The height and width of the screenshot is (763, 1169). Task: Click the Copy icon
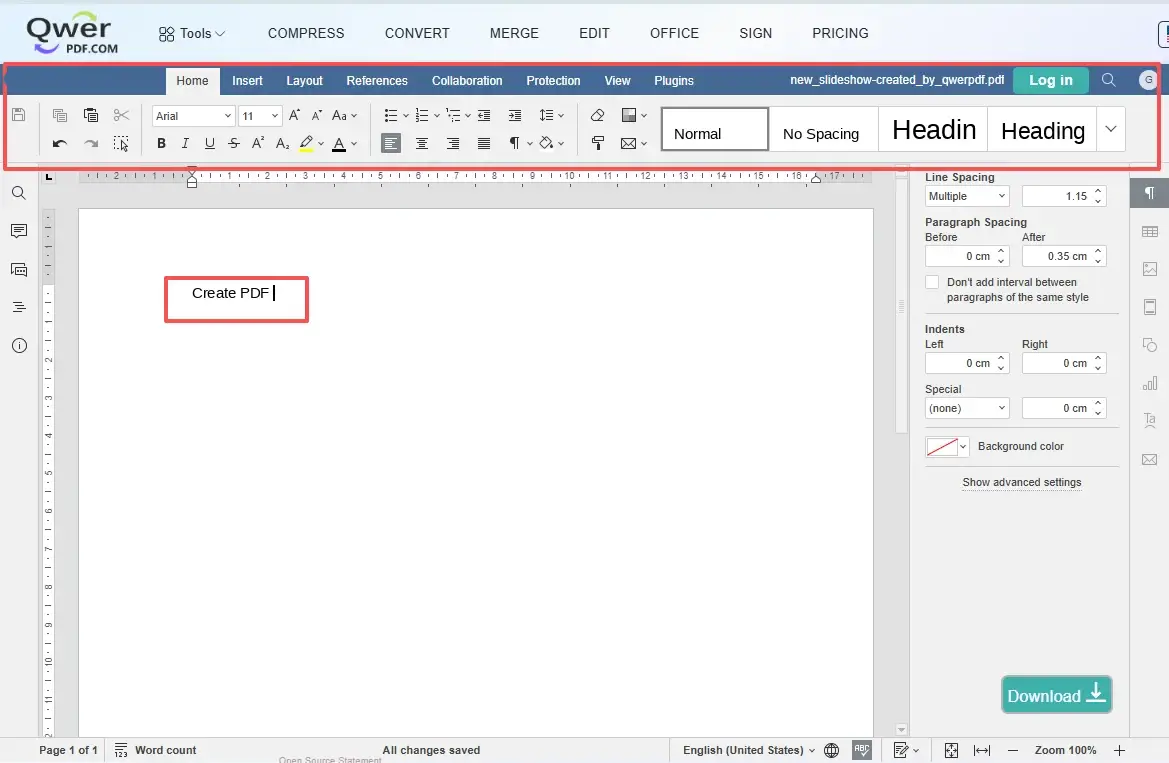(60, 115)
